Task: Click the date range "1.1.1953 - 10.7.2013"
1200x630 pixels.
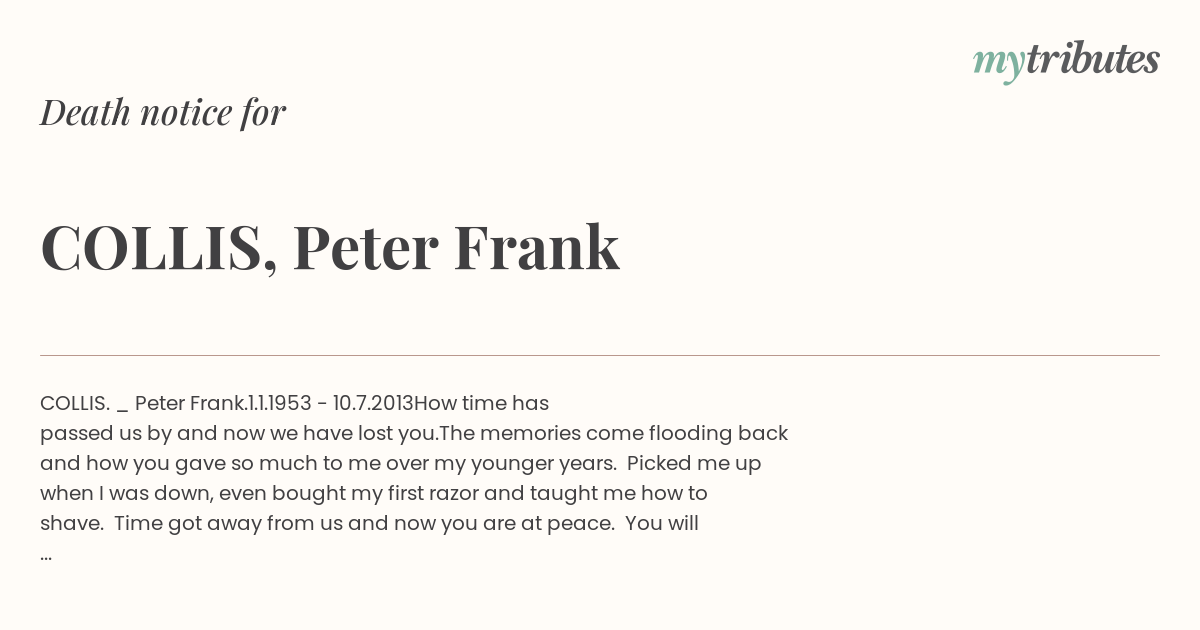Action: pos(330,403)
